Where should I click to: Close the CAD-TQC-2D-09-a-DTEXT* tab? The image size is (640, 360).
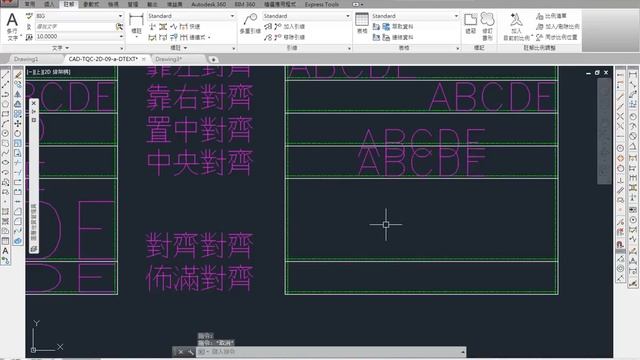point(144,59)
